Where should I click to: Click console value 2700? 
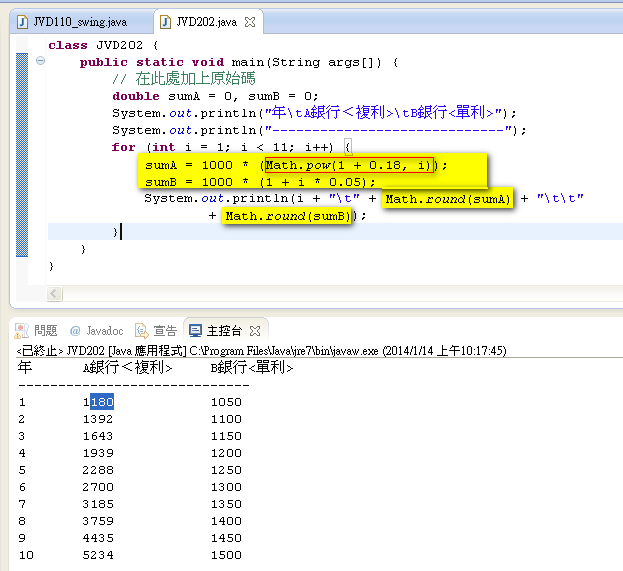[x=98, y=487]
